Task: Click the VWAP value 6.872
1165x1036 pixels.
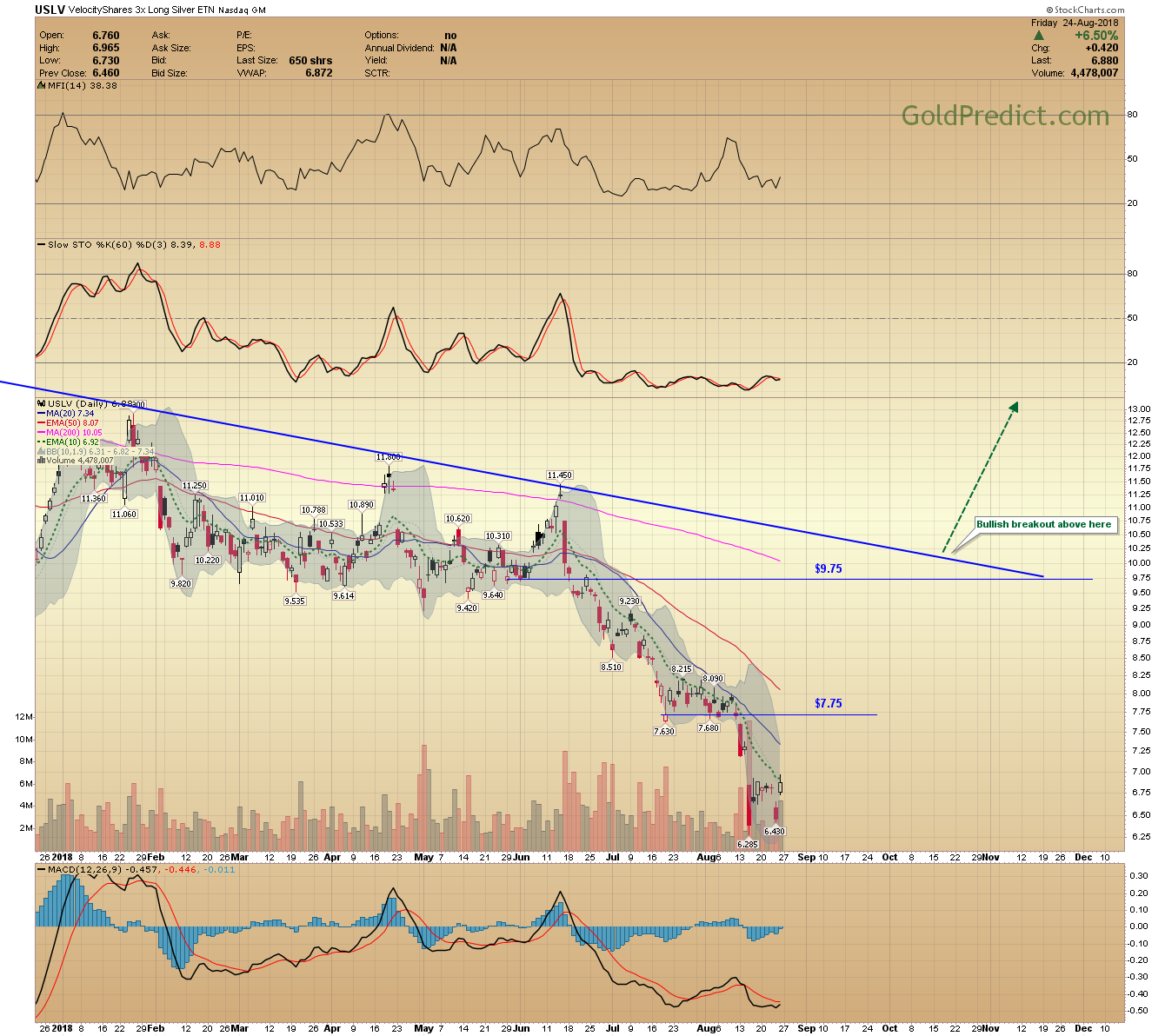Action: [x=318, y=73]
